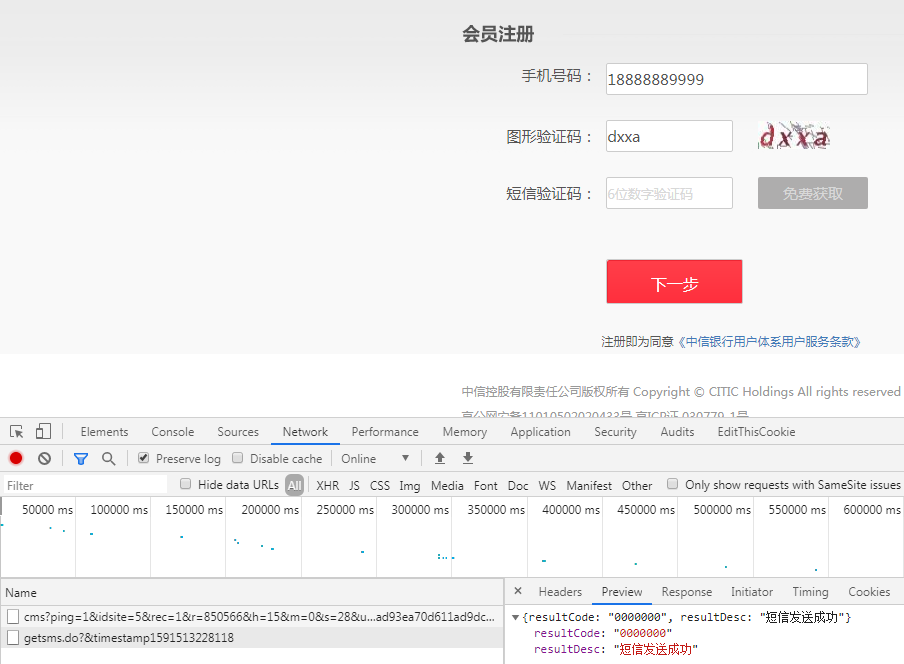This screenshot has width=904, height=664.
Task: Show the Preview tab
Action: [x=622, y=592]
